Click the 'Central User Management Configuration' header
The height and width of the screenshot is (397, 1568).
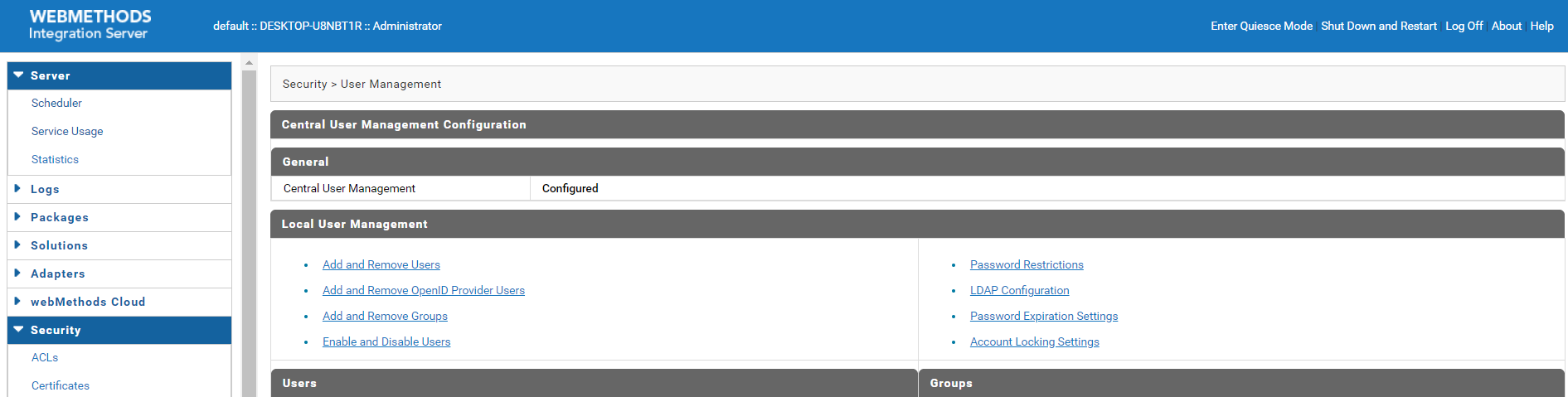pyautogui.click(x=917, y=124)
